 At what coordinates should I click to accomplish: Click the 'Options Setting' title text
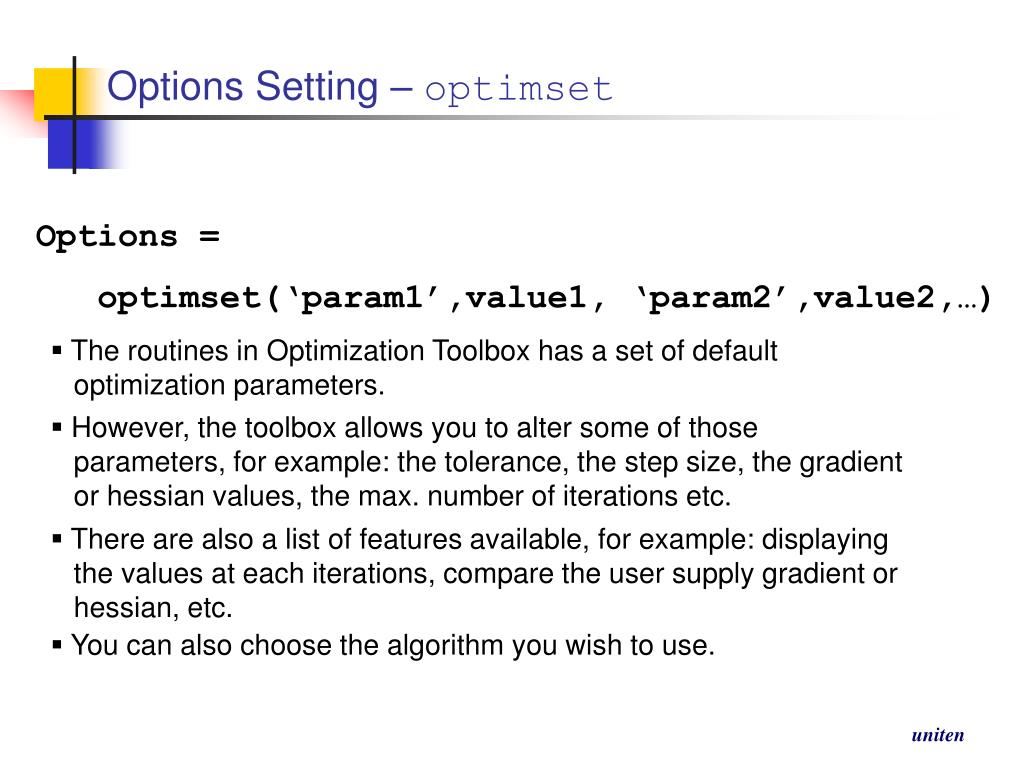(242, 87)
